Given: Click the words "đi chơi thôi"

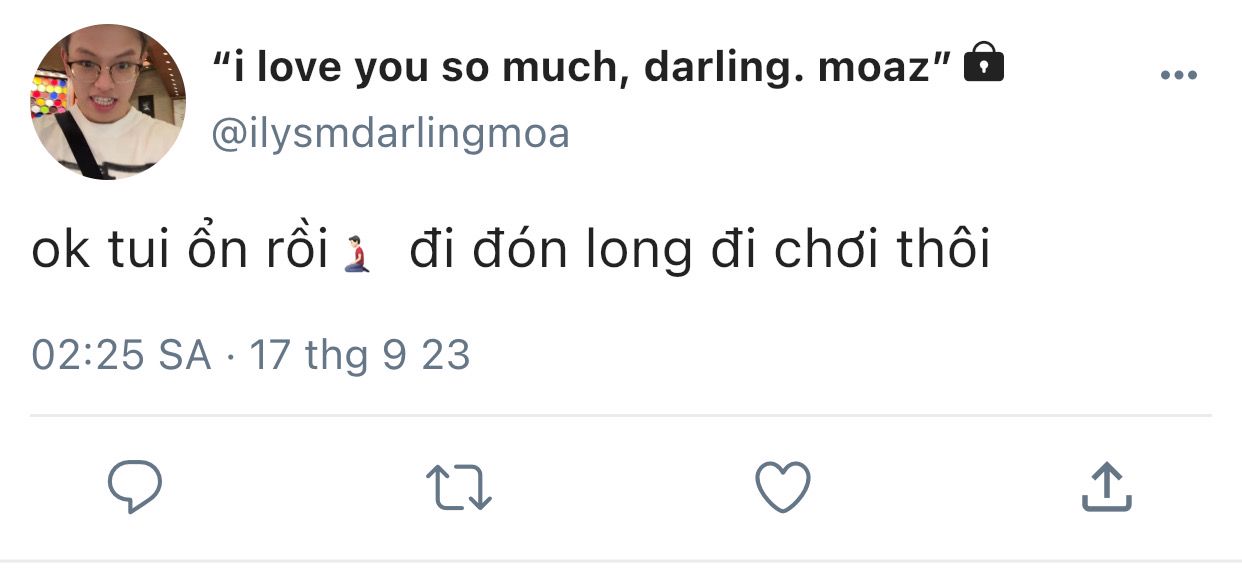Looking at the screenshot, I should (x=850, y=251).
